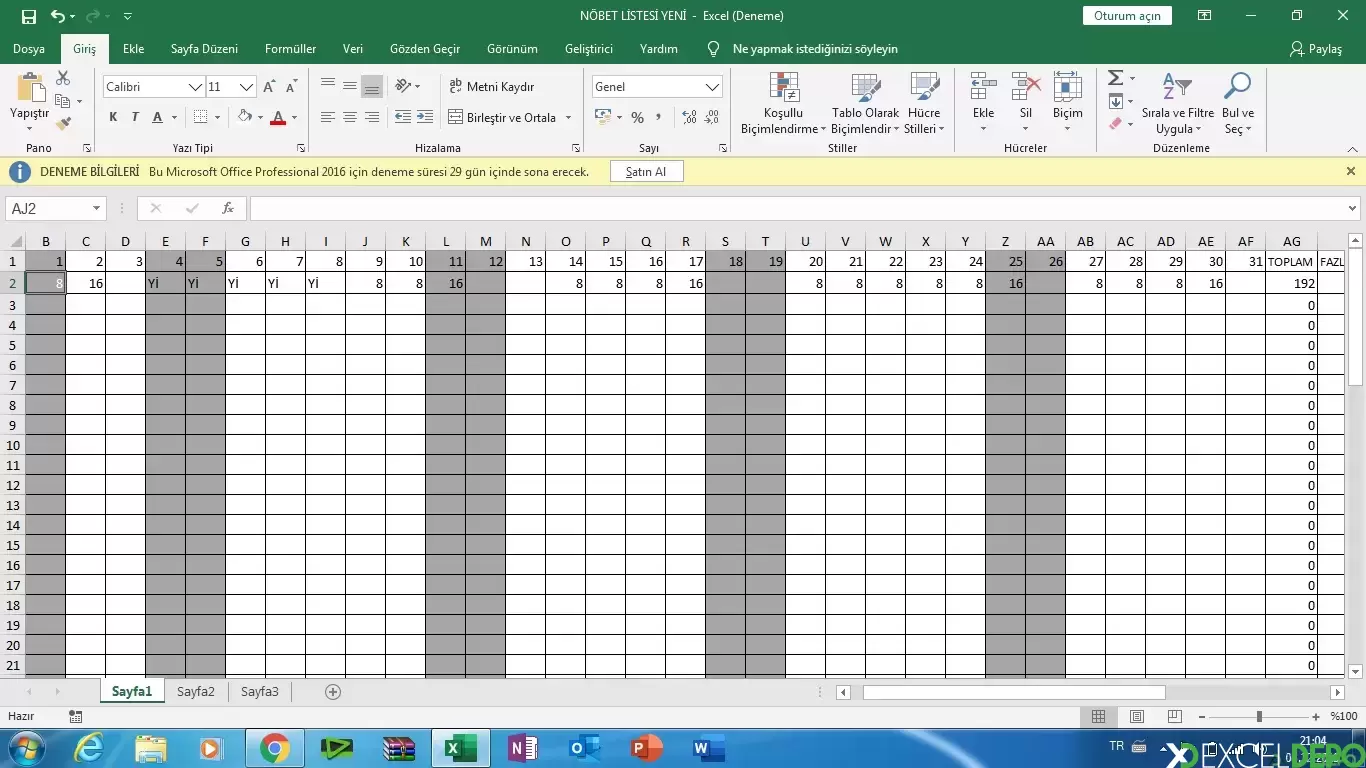Select middle vertical alignment
Image resolution: width=1366 pixels, height=768 pixels.
[x=350, y=86]
